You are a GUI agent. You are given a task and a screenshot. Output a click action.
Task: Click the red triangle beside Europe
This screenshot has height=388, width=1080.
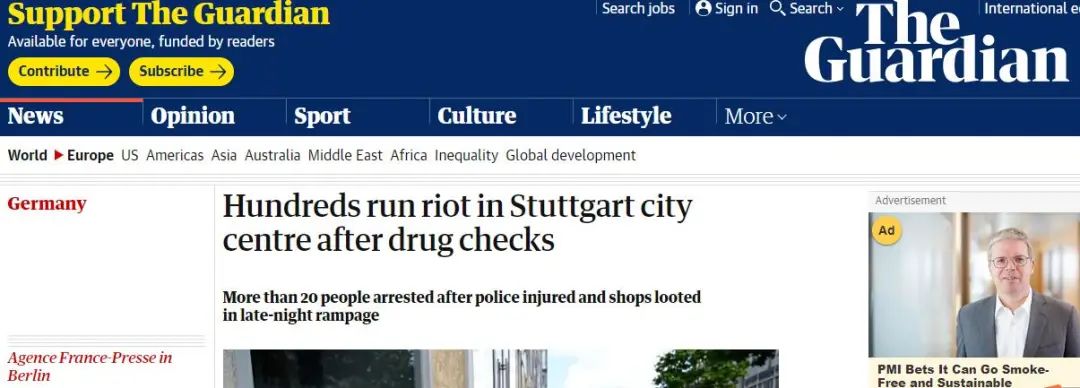point(59,156)
